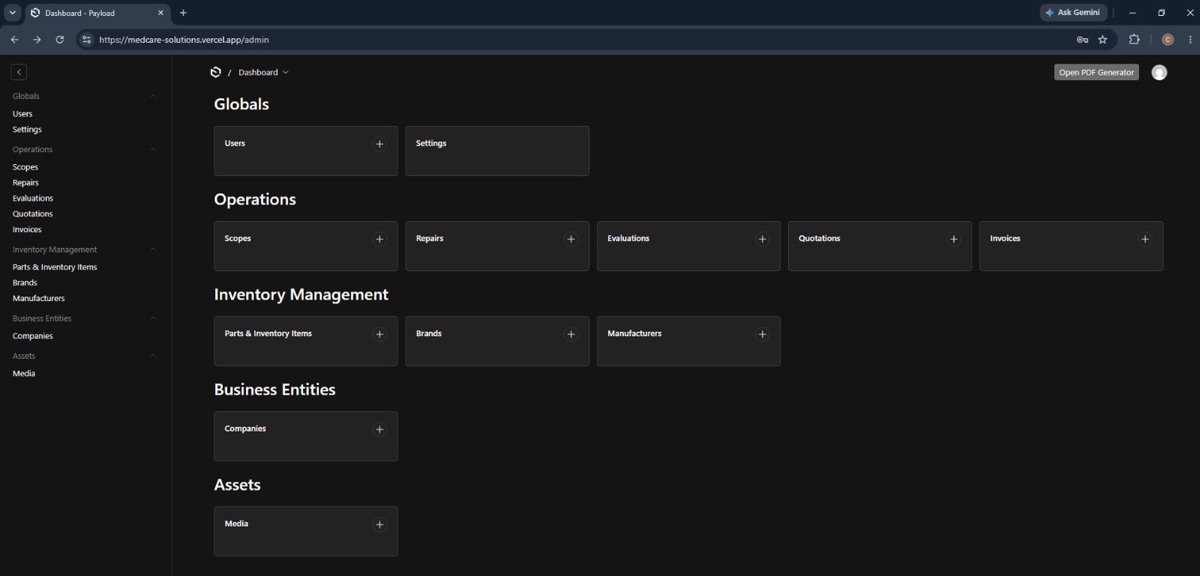Add a new Scopes record with plus
This screenshot has height=576, width=1200.
379,239
